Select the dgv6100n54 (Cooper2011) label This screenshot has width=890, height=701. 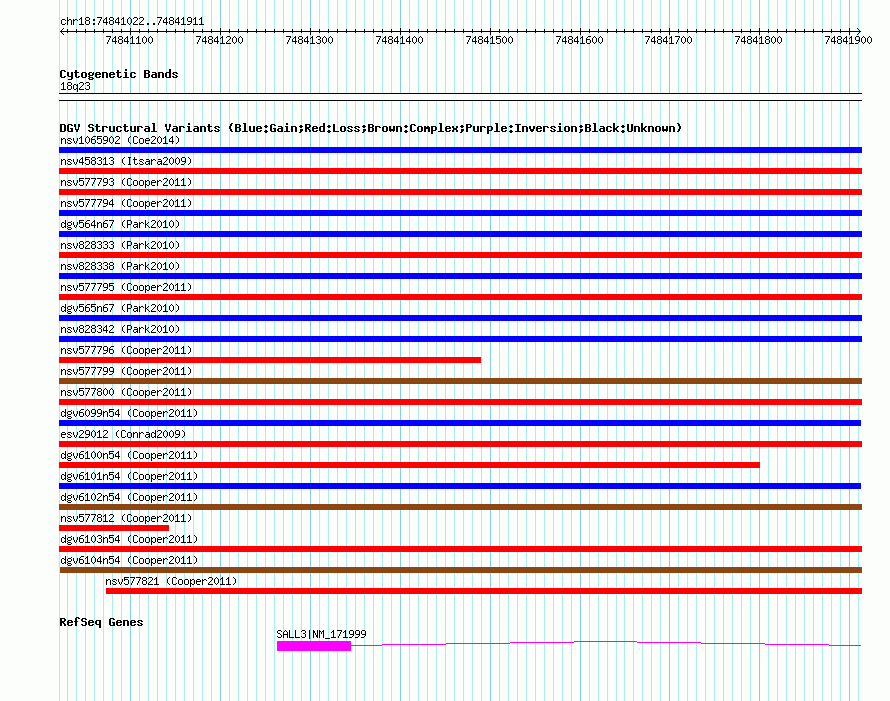[x=129, y=455]
